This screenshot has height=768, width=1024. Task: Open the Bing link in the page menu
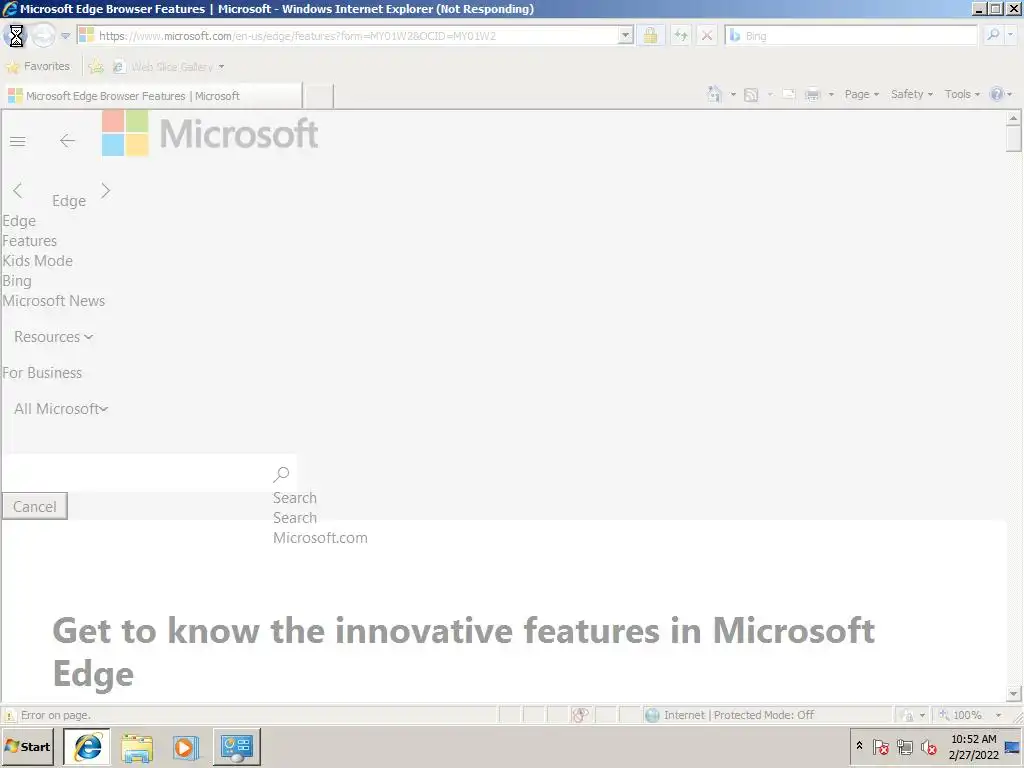pos(17,281)
